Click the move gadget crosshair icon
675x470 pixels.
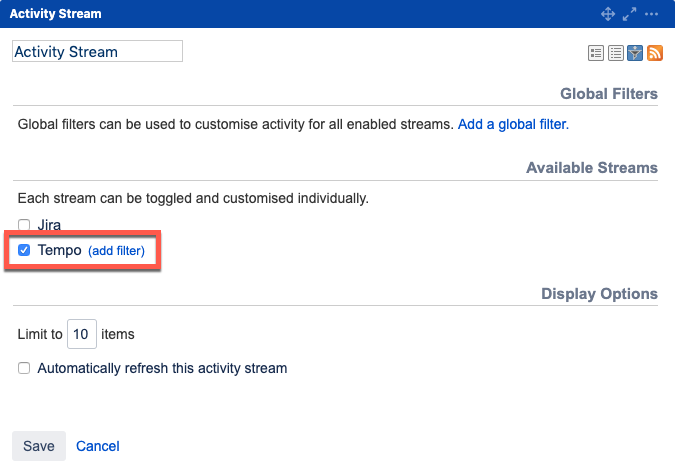pyautogui.click(x=607, y=14)
